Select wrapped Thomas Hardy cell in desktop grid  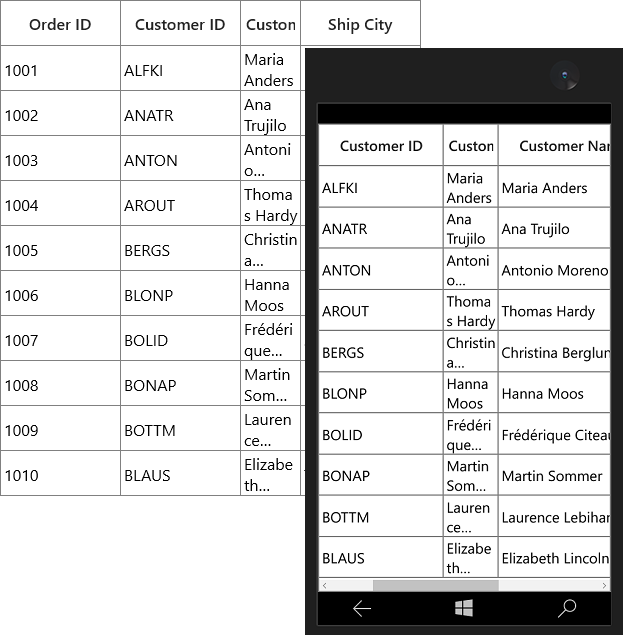click(271, 203)
